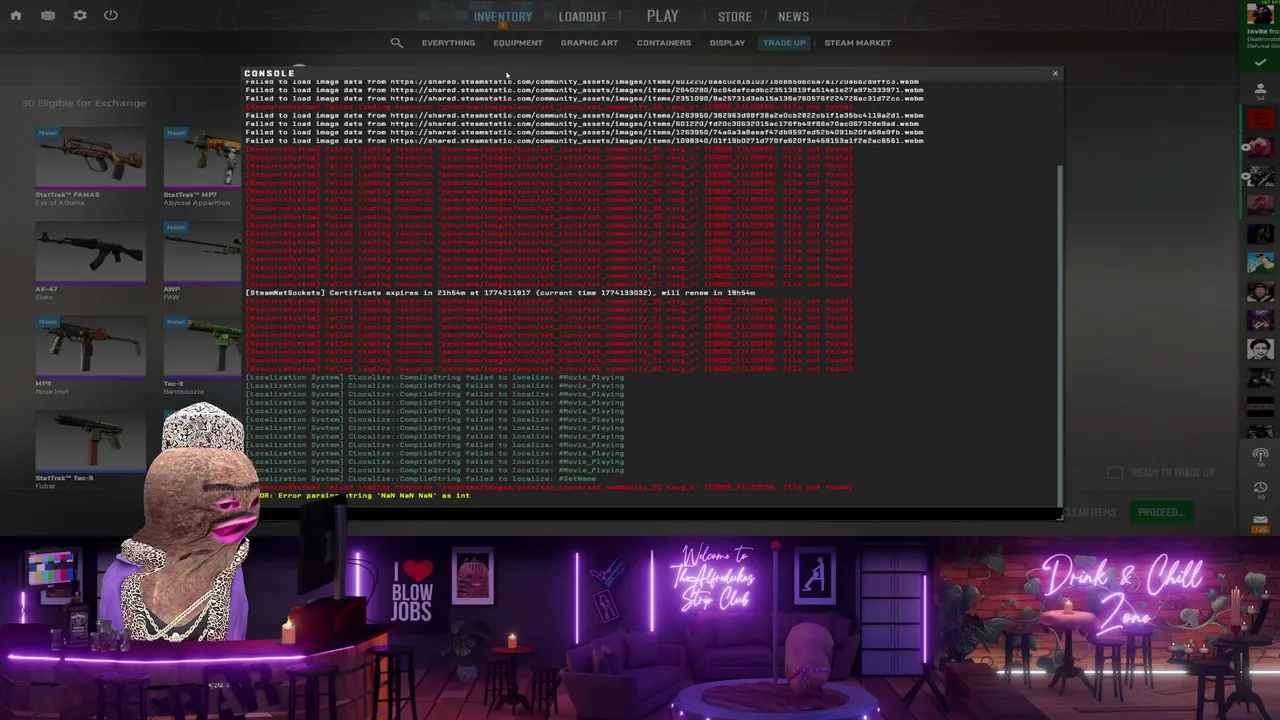
Task: Select the Graphic Art filter
Action: 589,43
